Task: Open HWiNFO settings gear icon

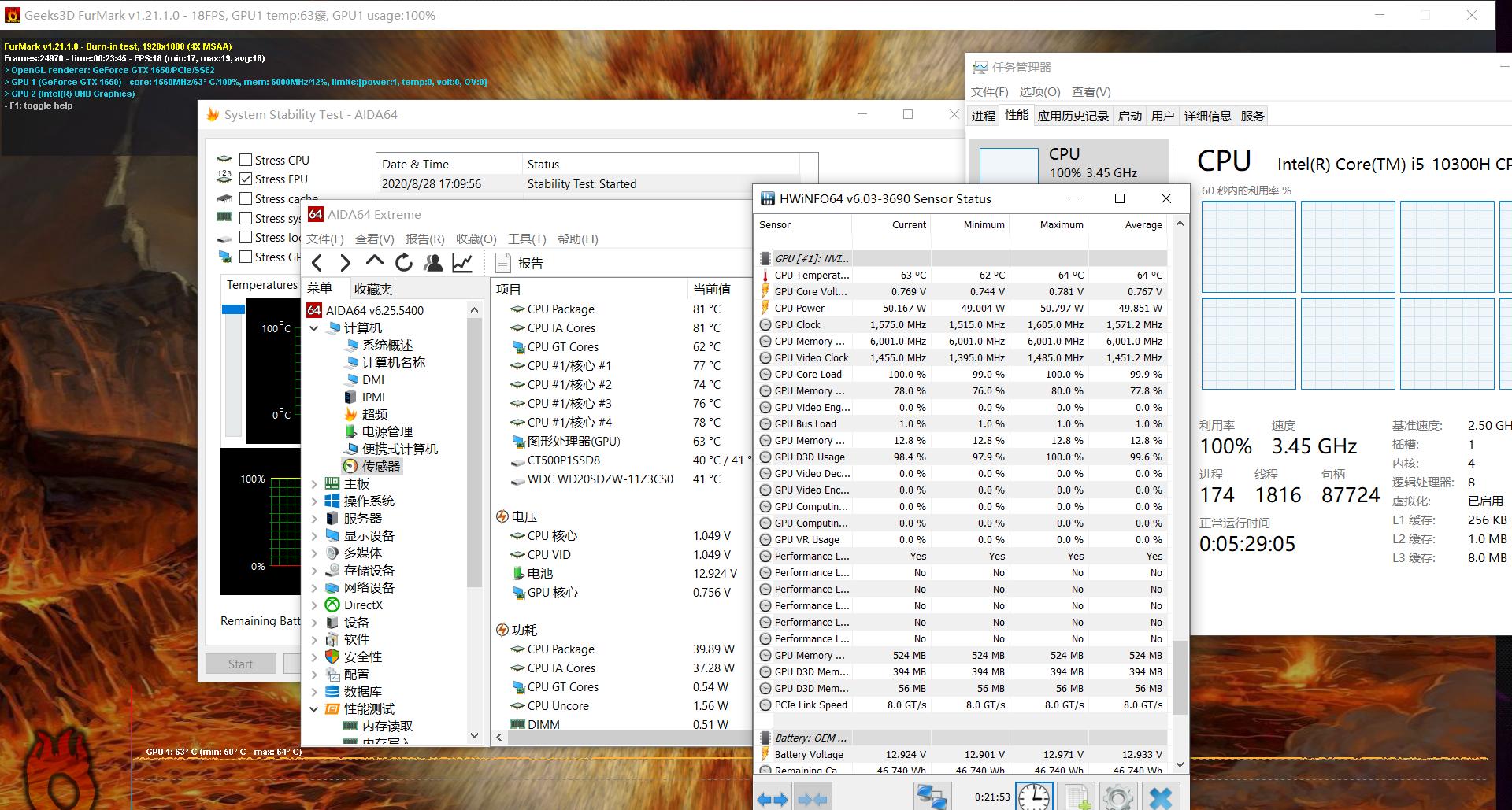Action: 1117,797
